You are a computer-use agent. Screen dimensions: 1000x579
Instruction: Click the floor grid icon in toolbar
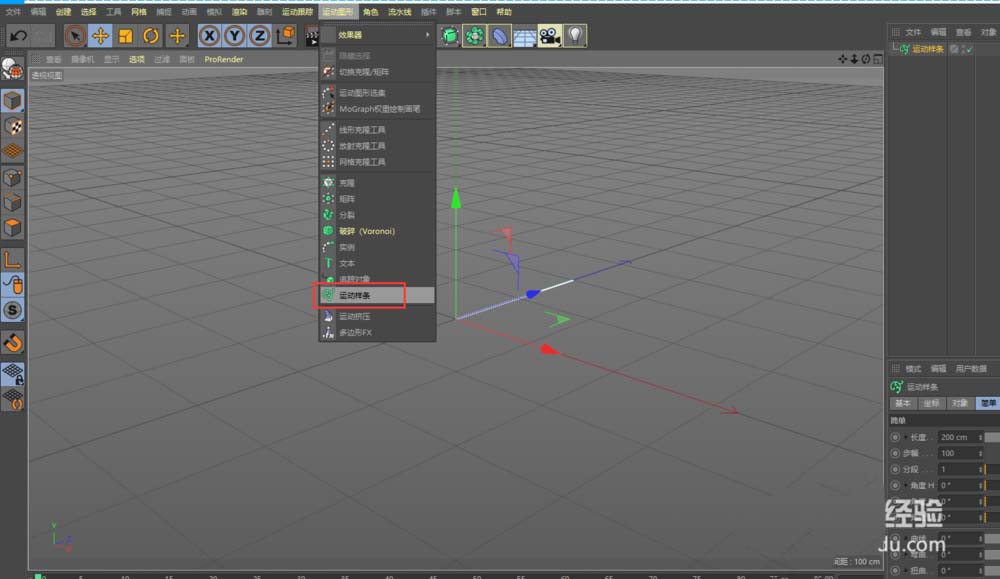[x=524, y=36]
